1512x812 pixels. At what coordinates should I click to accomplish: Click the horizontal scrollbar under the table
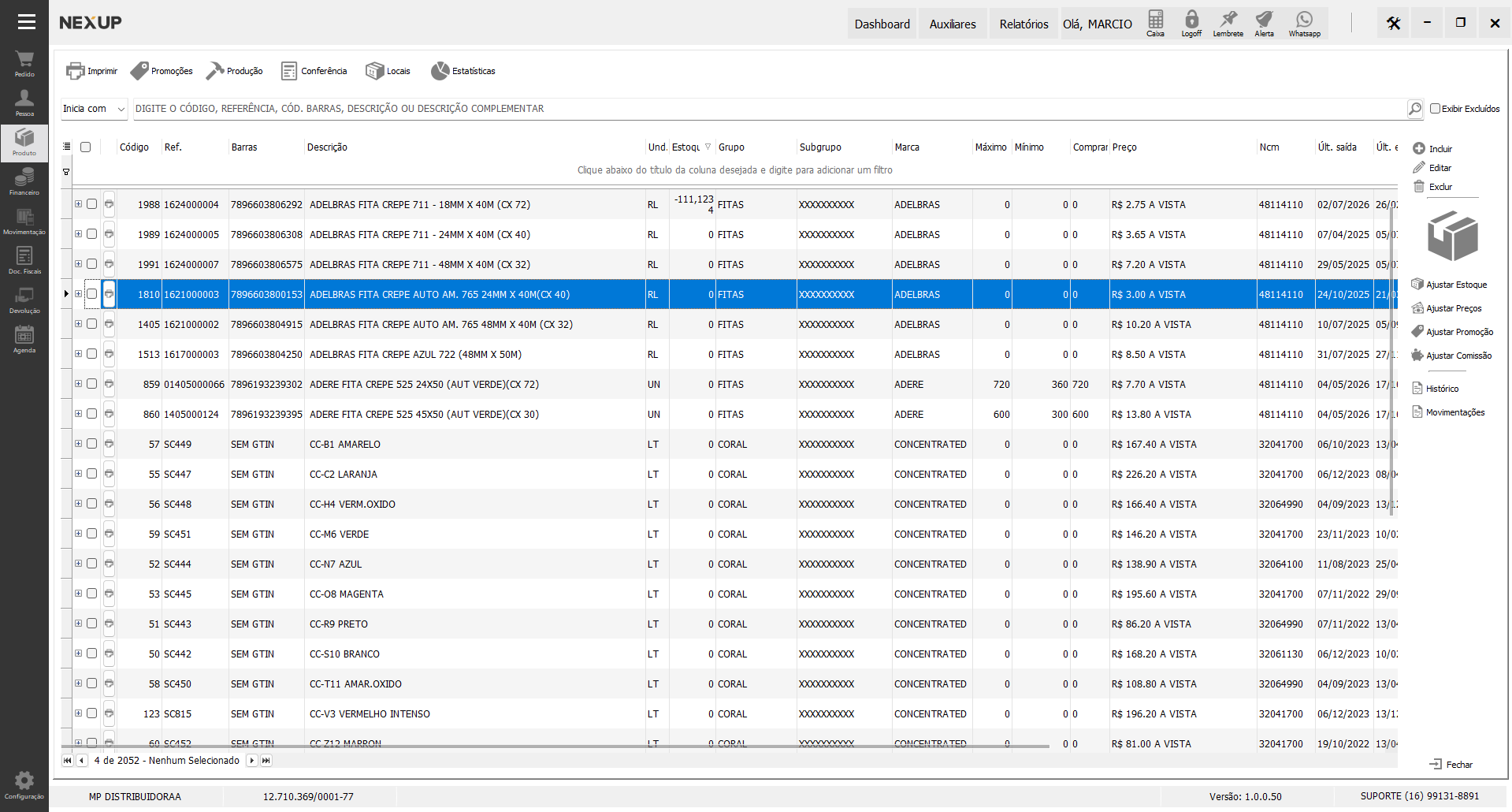pyautogui.click(x=555, y=746)
